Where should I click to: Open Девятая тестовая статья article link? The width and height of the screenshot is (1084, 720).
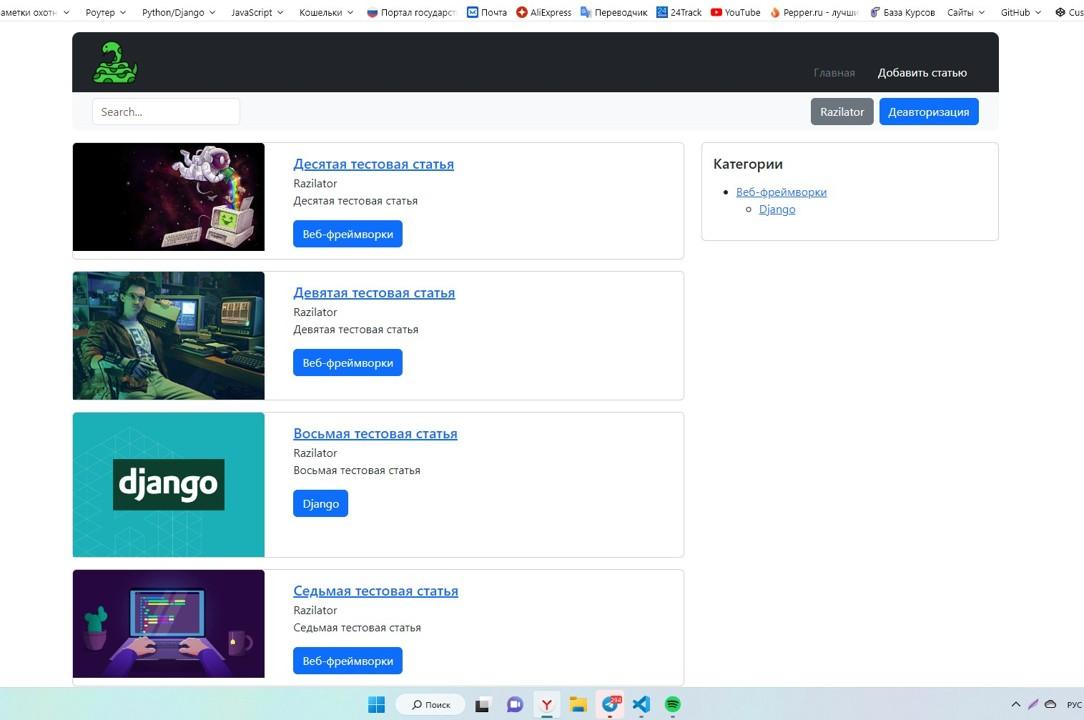(x=374, y=293)
